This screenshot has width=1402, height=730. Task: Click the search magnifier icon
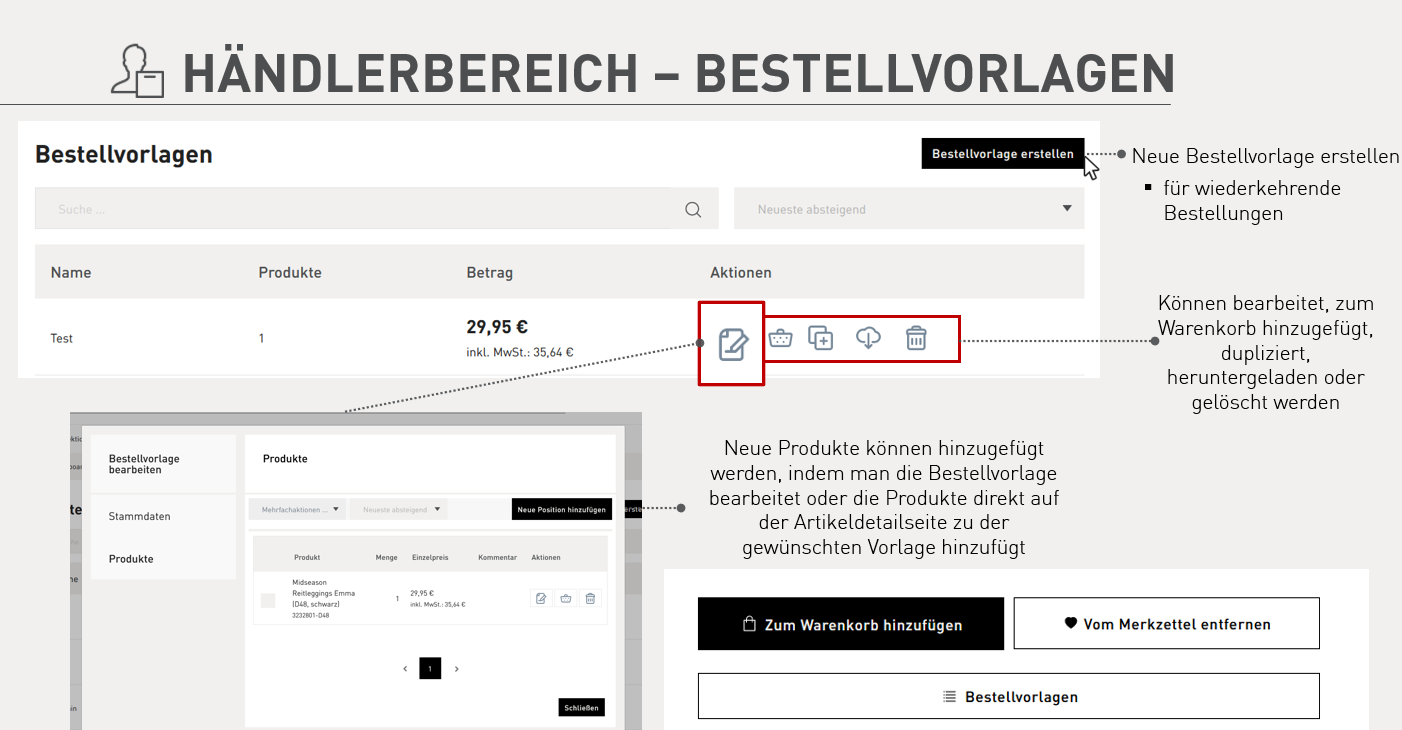click(x=693, y=209)
